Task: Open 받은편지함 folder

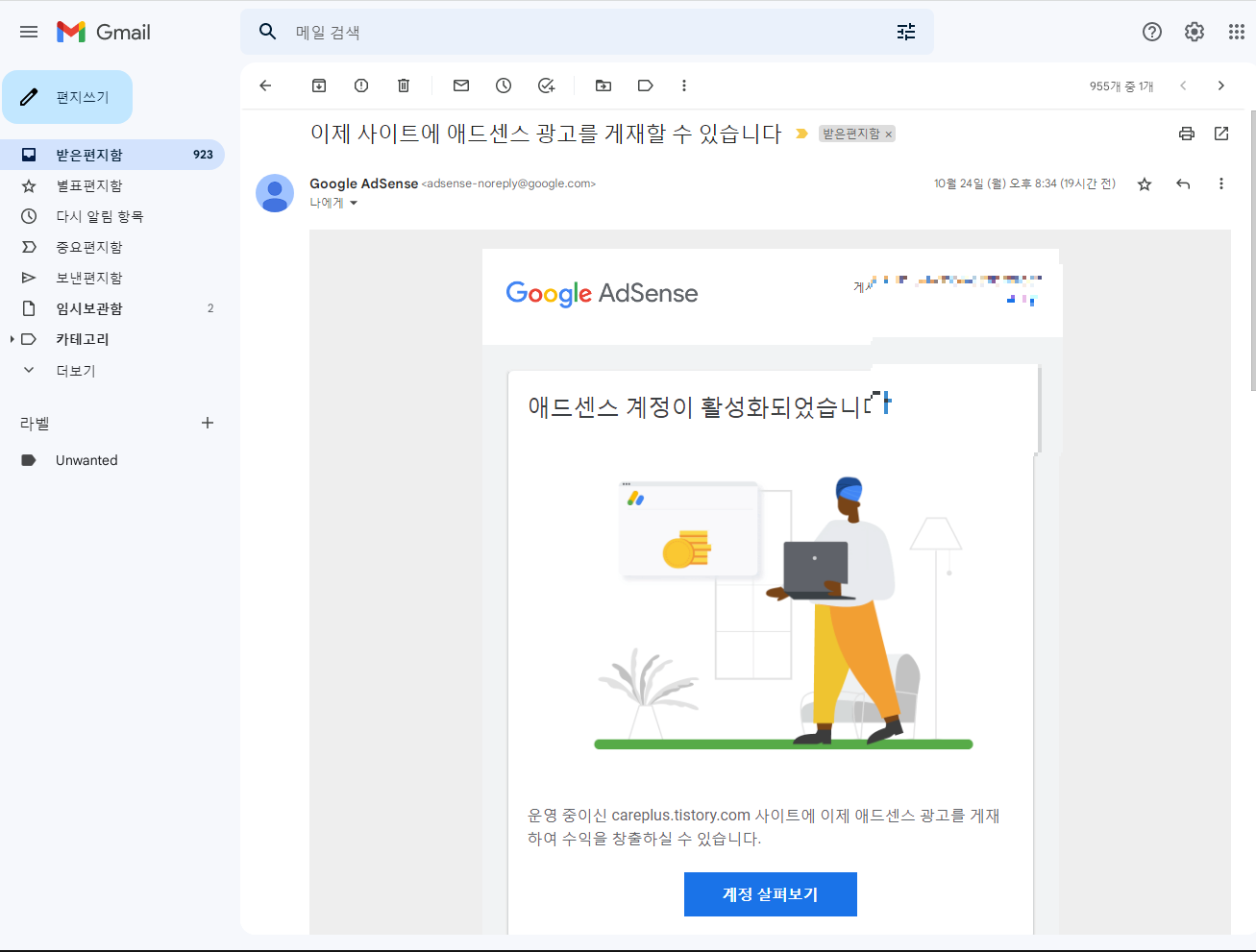Action: pyautogui.click(x=112, y=155)
